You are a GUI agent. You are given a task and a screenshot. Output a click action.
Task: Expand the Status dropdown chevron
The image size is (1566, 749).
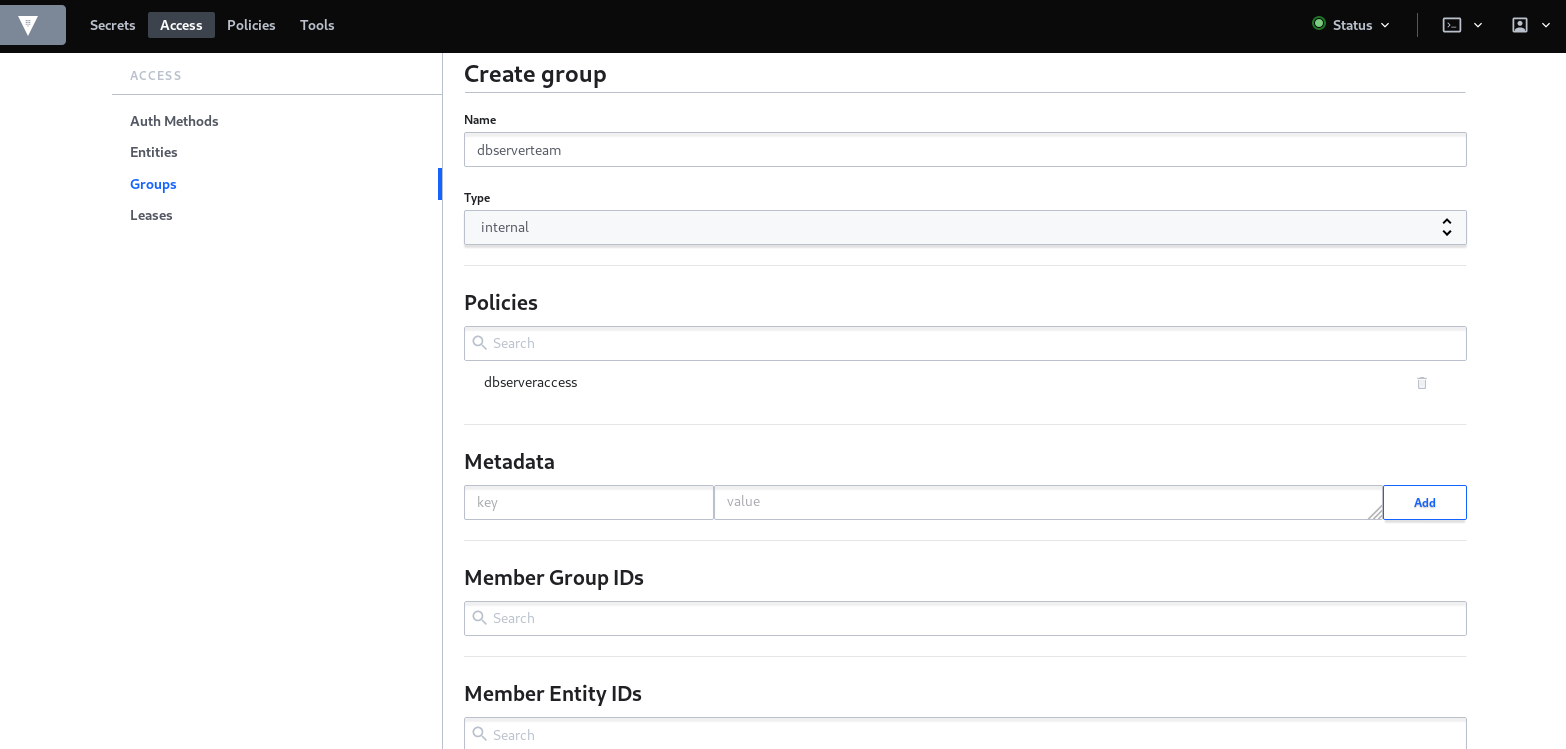coord(1385,25)
